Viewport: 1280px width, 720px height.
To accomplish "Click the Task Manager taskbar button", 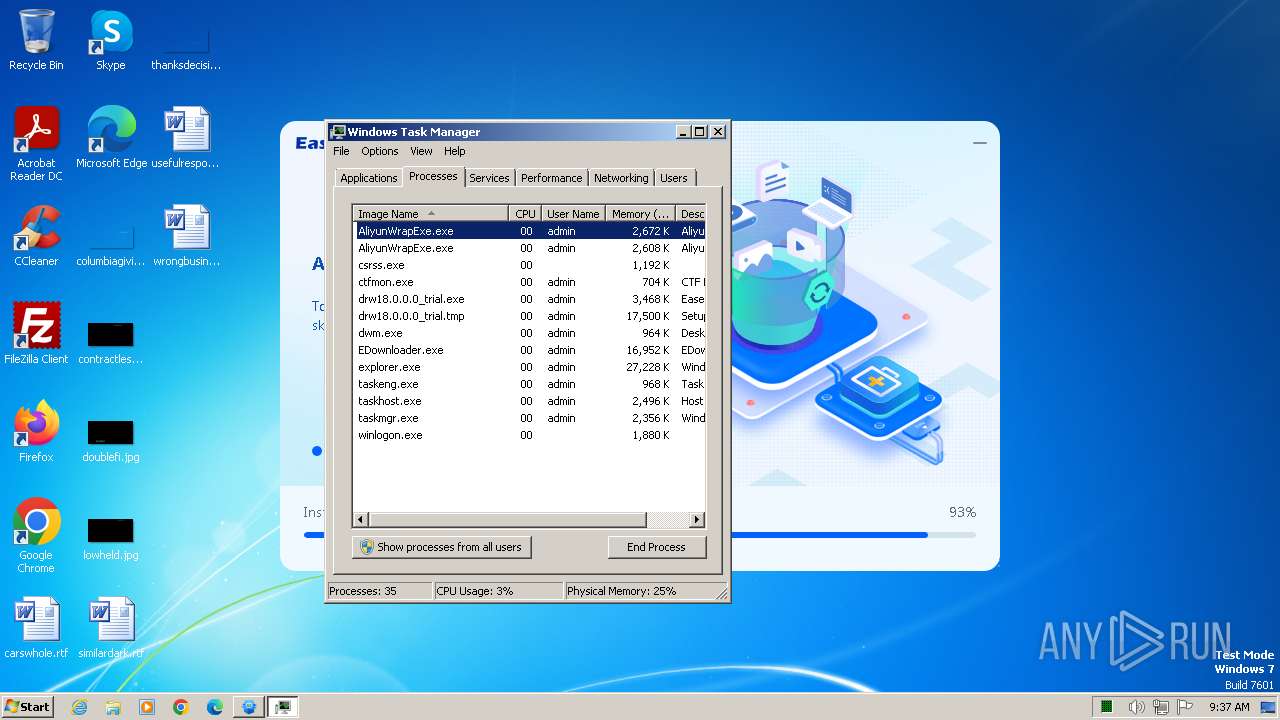I will point(283,707).
